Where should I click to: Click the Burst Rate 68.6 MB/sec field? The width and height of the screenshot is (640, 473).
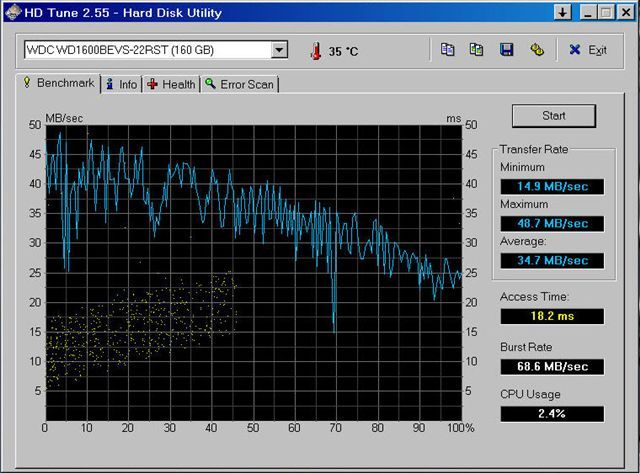coord(550,365)
